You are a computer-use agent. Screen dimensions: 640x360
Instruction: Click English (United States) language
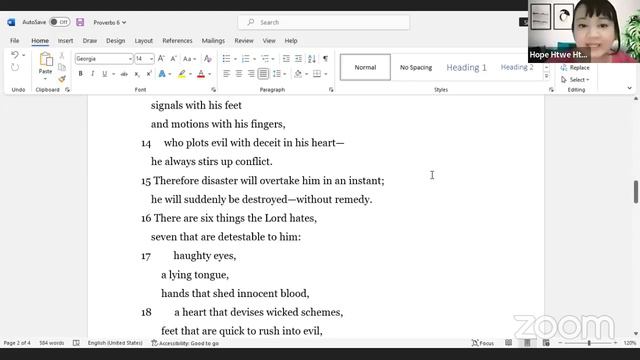pos(115,343)
